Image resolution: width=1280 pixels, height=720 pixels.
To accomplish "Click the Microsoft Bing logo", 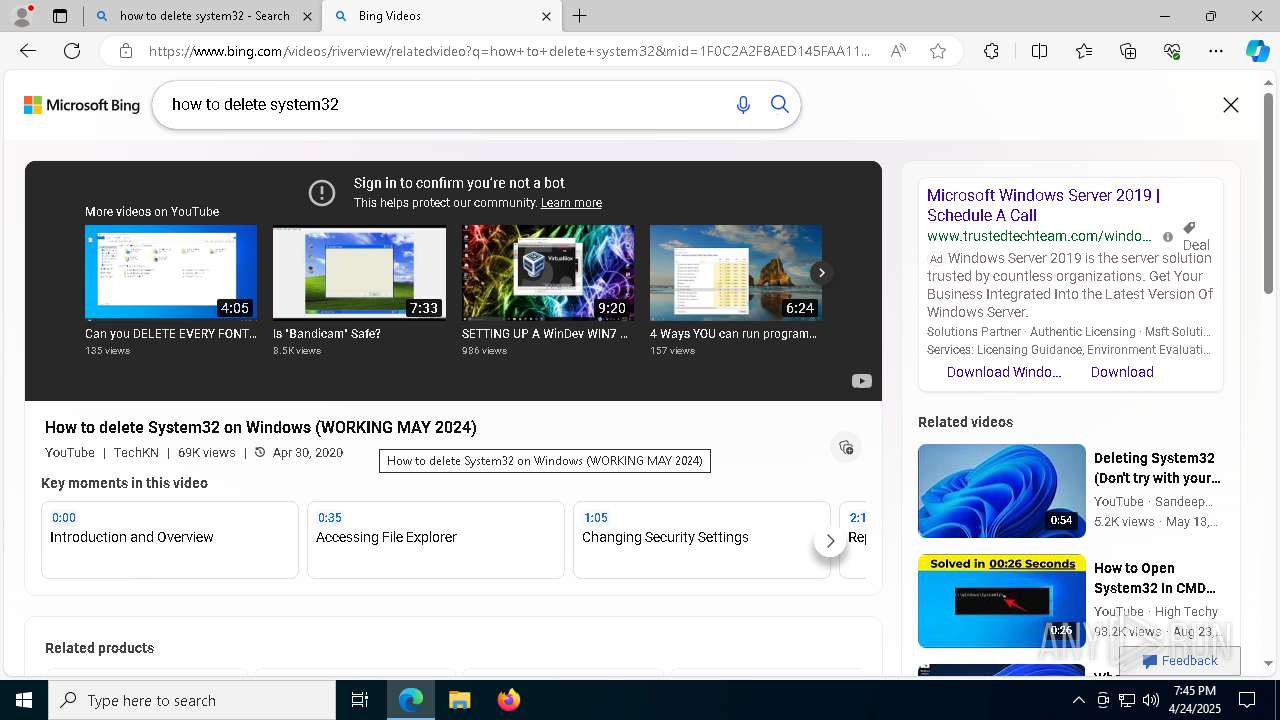I will tap(82, 105).
